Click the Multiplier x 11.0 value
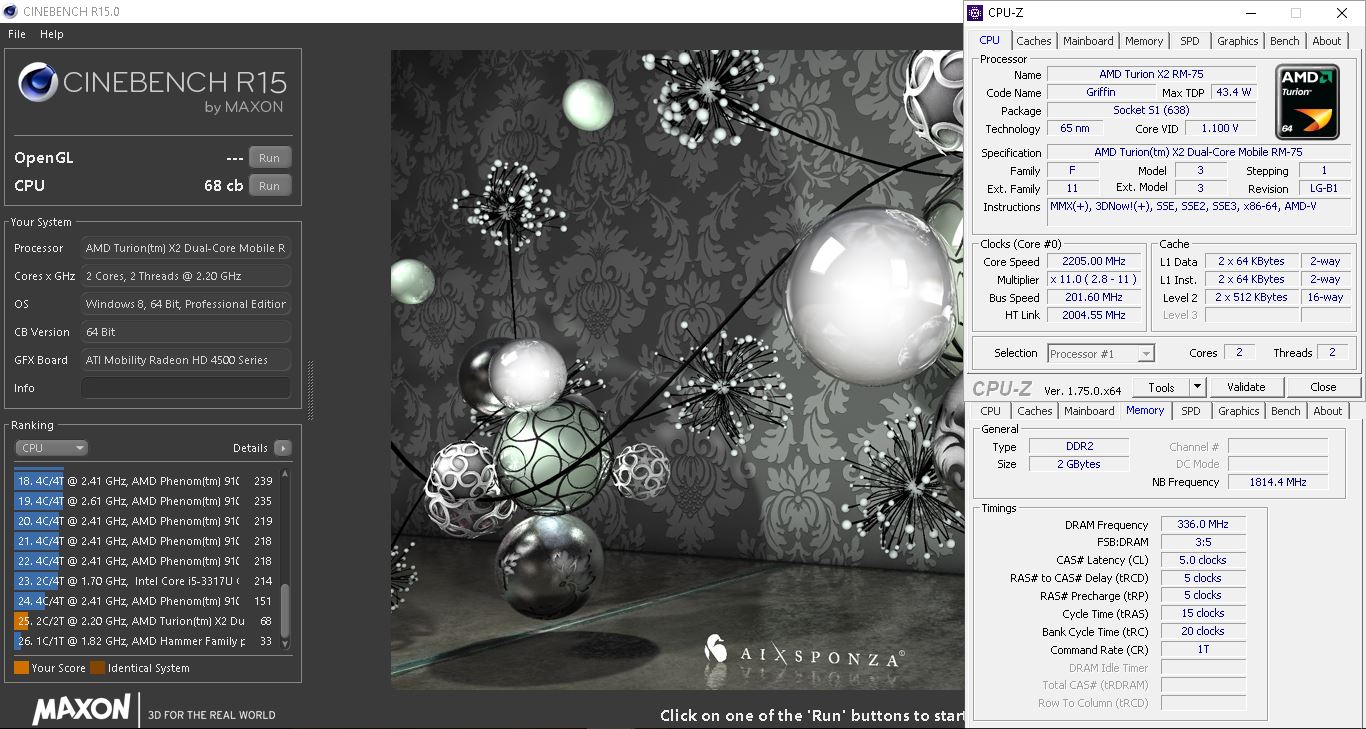The height and width of the screenshot is (729, 1366). tap(1093, 280)
